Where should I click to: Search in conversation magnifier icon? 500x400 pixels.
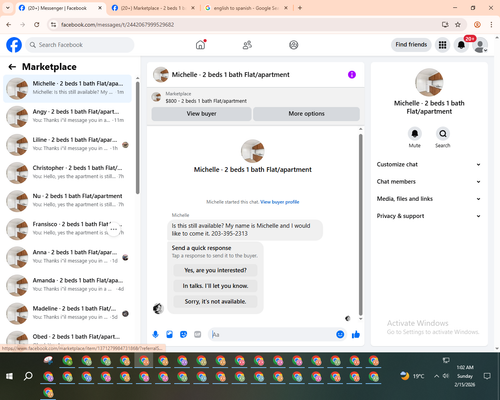click(x=443, y=134)
